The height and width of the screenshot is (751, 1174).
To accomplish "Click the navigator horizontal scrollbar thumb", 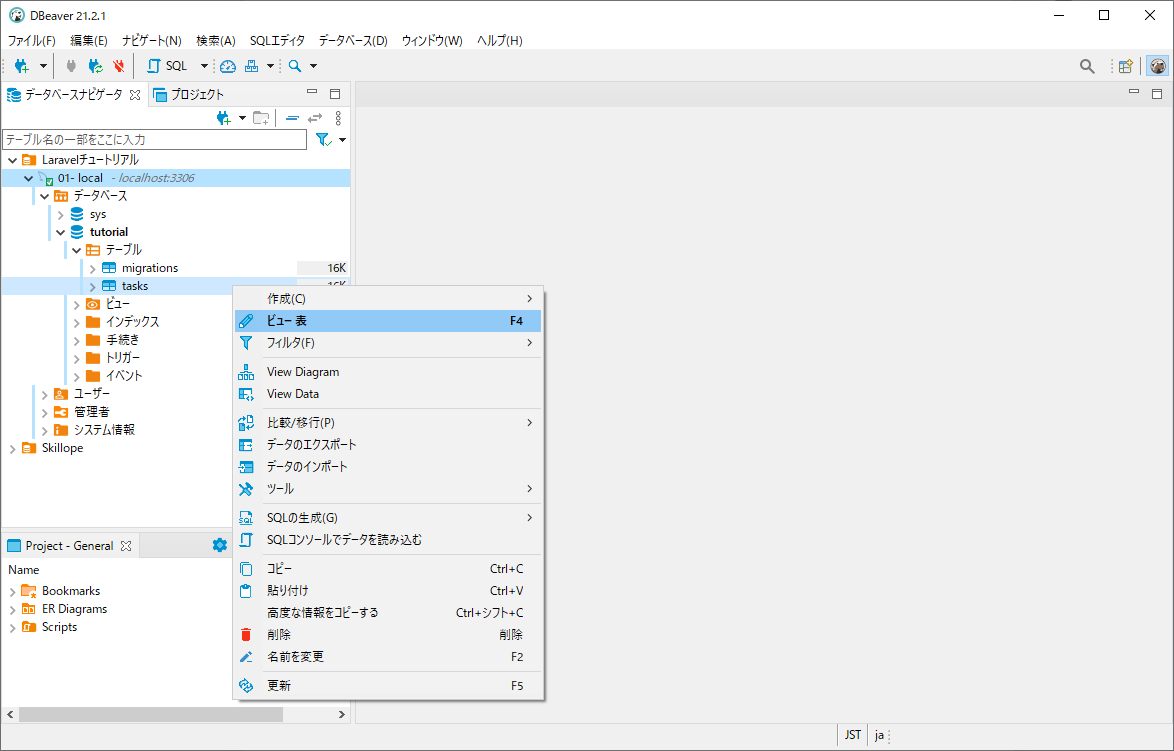I will coord(151,714).
